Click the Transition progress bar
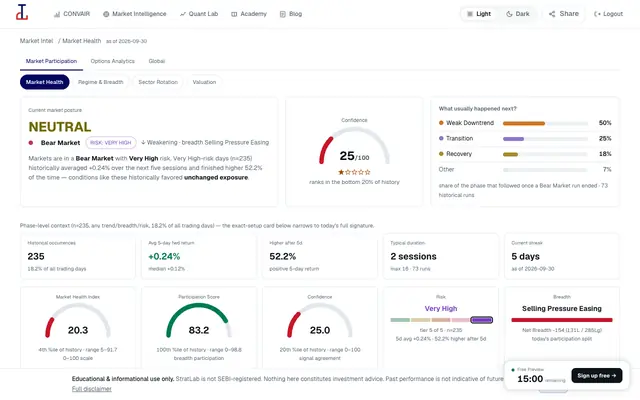 pos(545,139)
